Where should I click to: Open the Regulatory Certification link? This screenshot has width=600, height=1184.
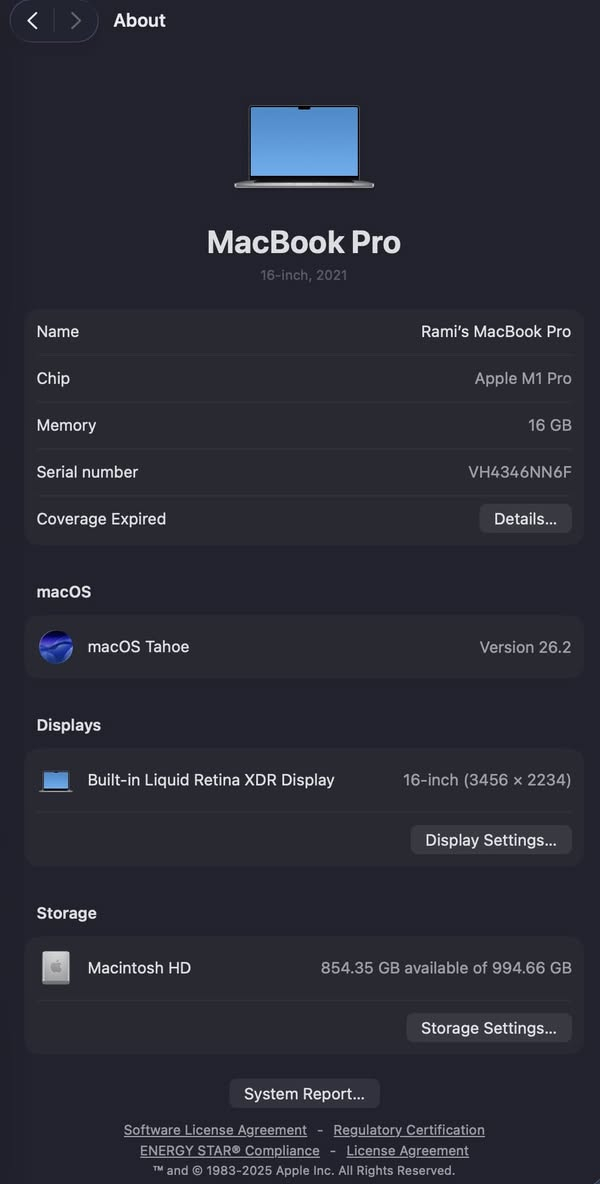(x=409, y=1130)
